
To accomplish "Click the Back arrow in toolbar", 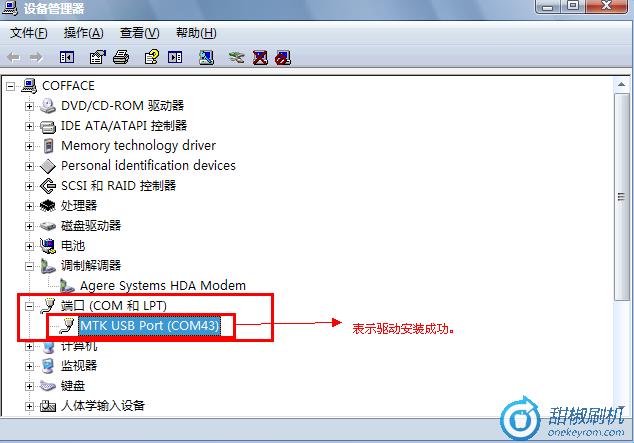I will pos(14,57).
